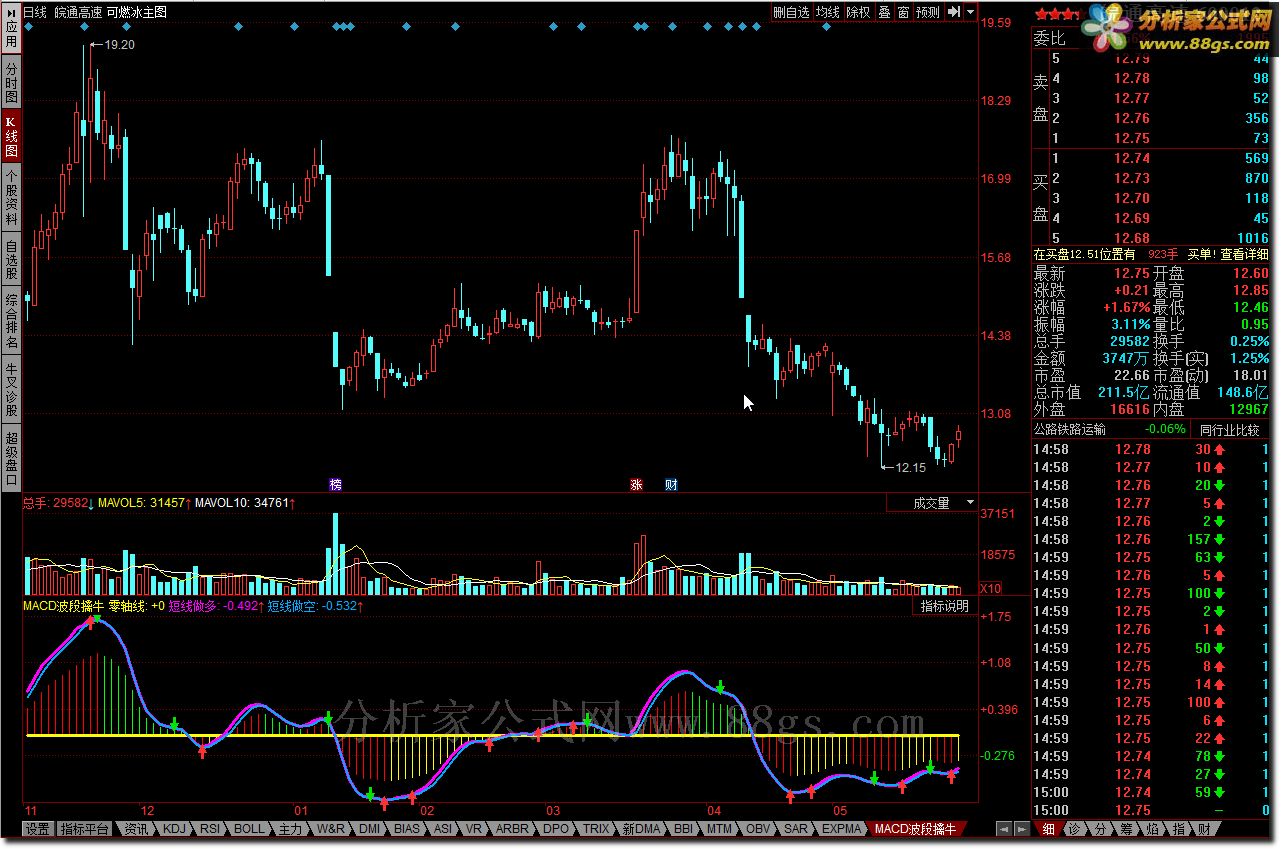Image resolution: width=1281 pixels, height=849 pixels.
Task: Switch to EXPMA indicator
Action: 841,829
